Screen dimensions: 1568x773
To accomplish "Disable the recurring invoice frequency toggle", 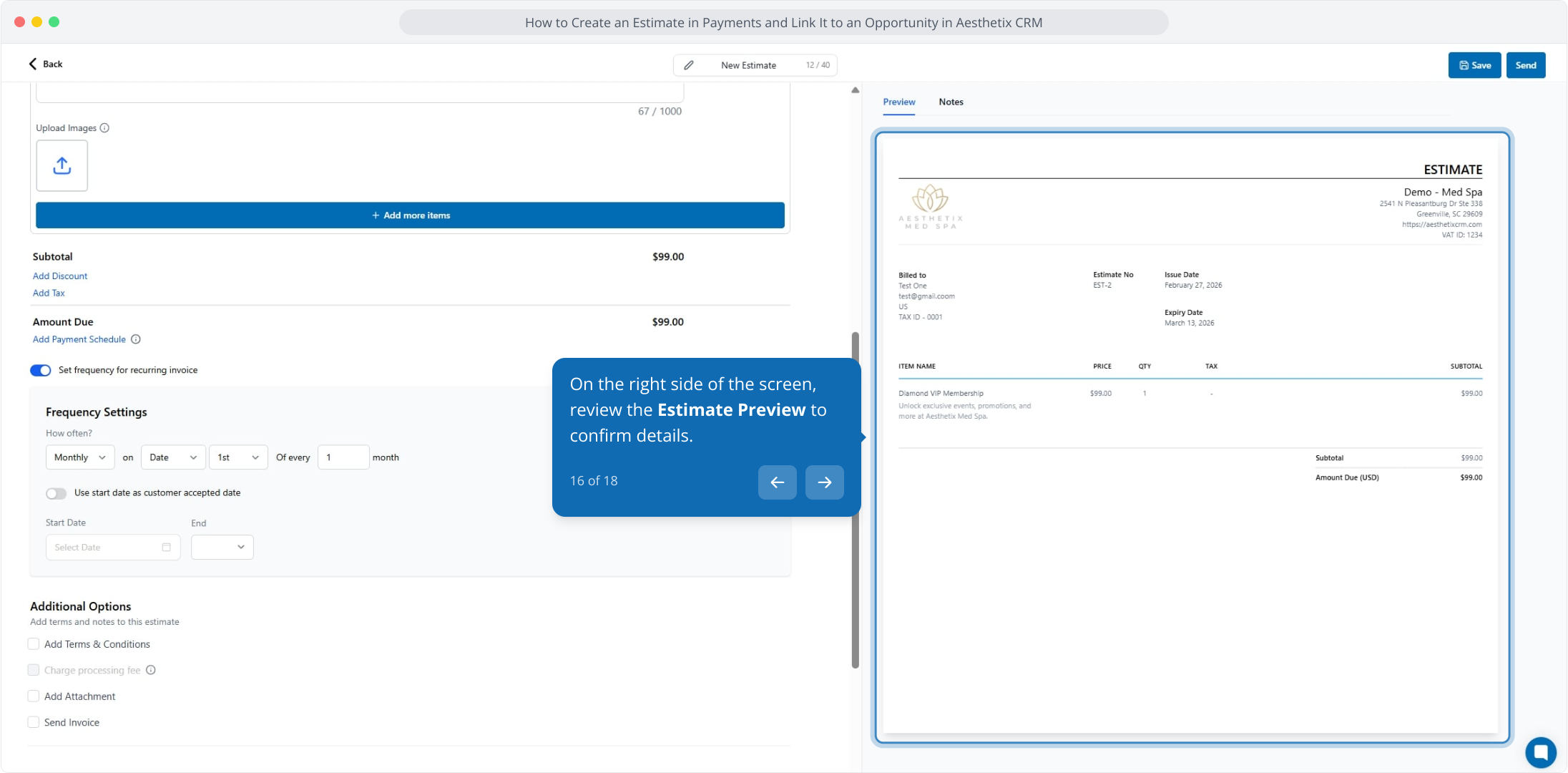I will (41, 370).
